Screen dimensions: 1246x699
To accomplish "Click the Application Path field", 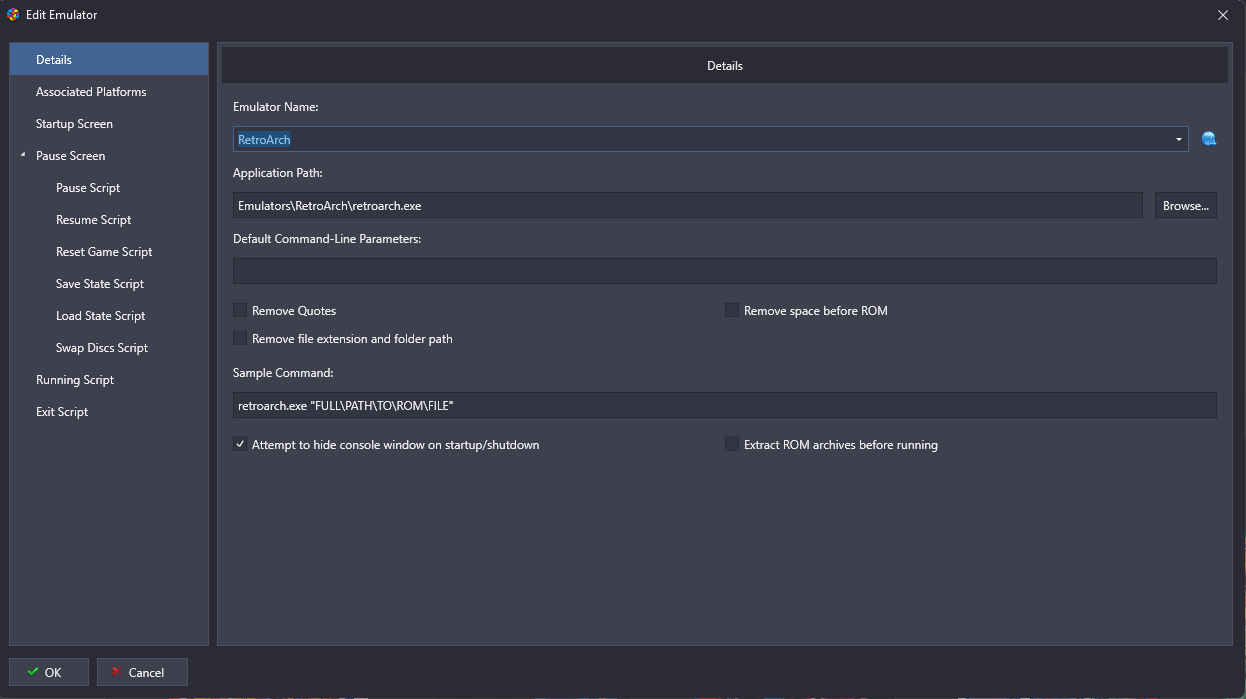I will tap(688, 205).
